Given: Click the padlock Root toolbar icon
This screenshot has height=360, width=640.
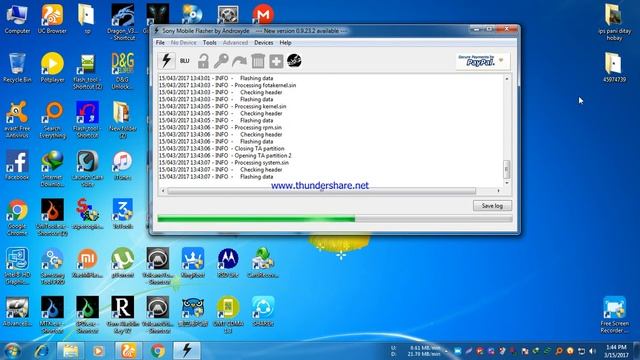Looking at the screenshot, I should (203, 61).
